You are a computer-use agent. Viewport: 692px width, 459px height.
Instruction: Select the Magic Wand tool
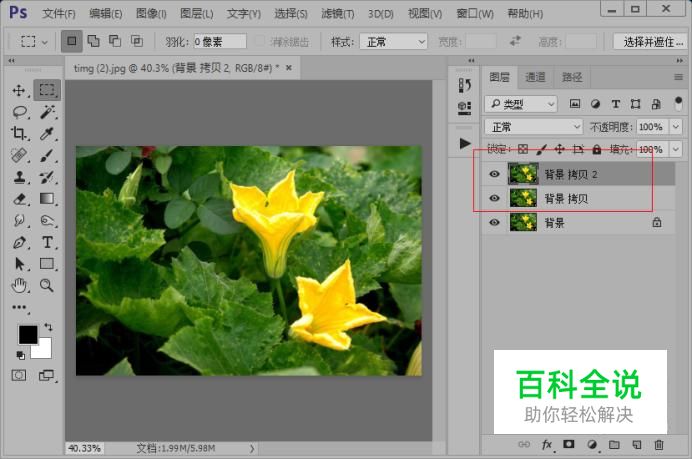click(x=47, y=112)
